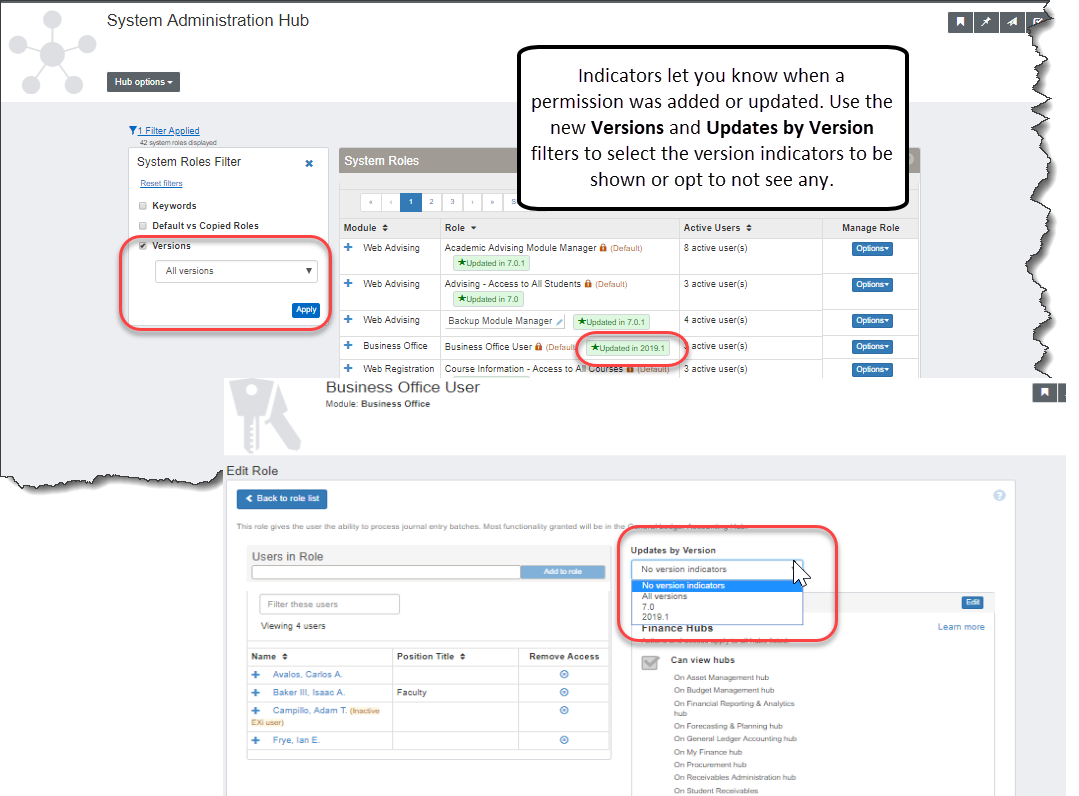Click the bookmark icon in hub header
Screen dimensions: 1079x796
tap(960, 23)
